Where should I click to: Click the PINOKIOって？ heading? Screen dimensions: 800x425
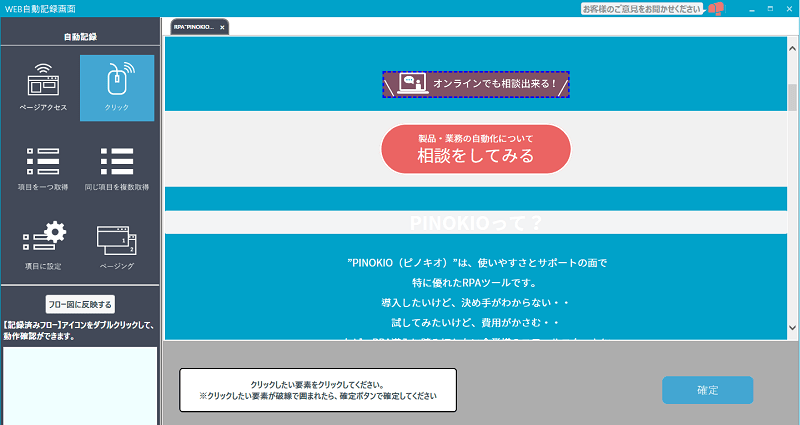[476, 222]
